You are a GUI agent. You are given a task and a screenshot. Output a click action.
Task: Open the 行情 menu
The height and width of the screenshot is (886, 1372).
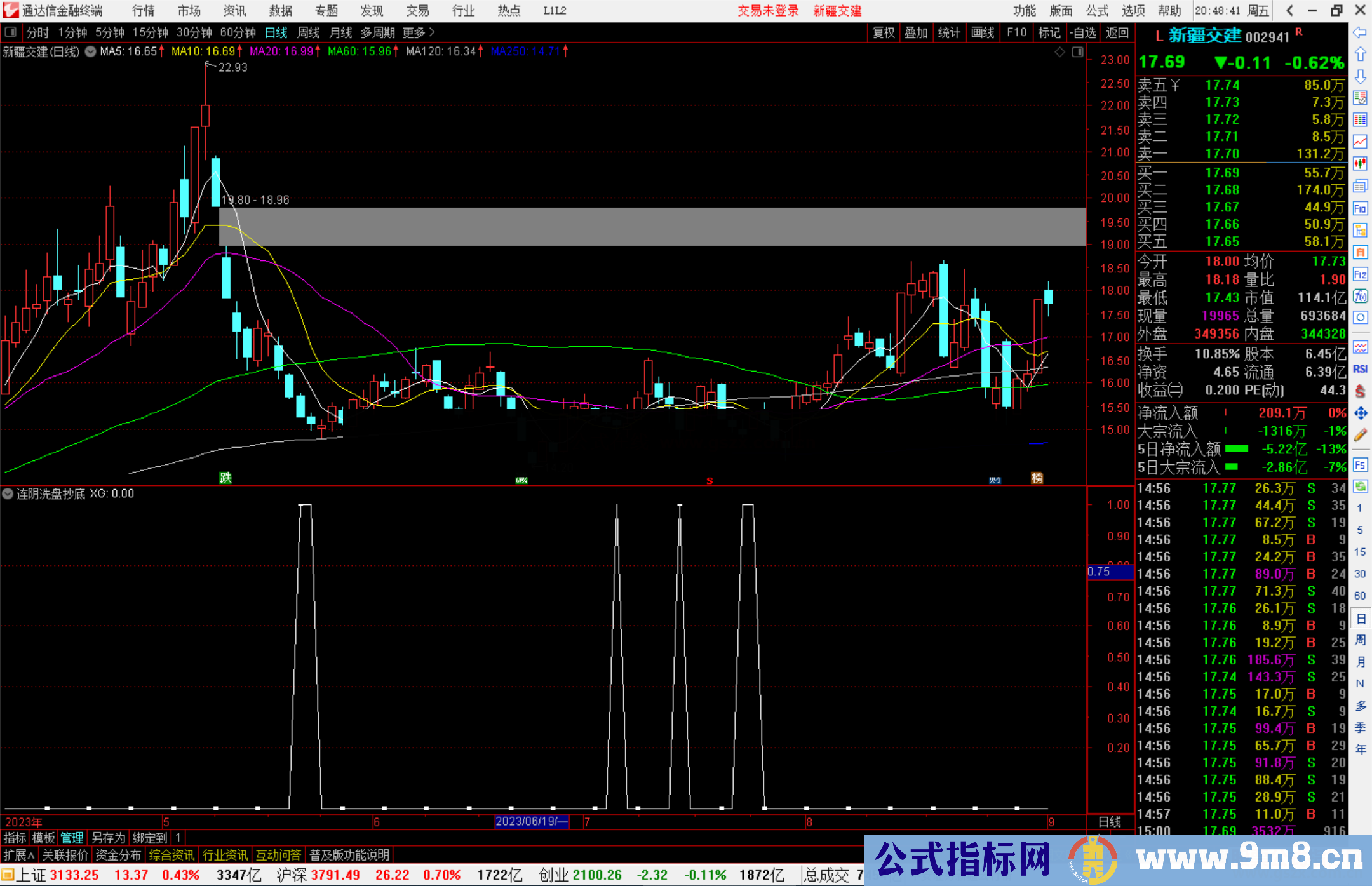click(144, 11)
